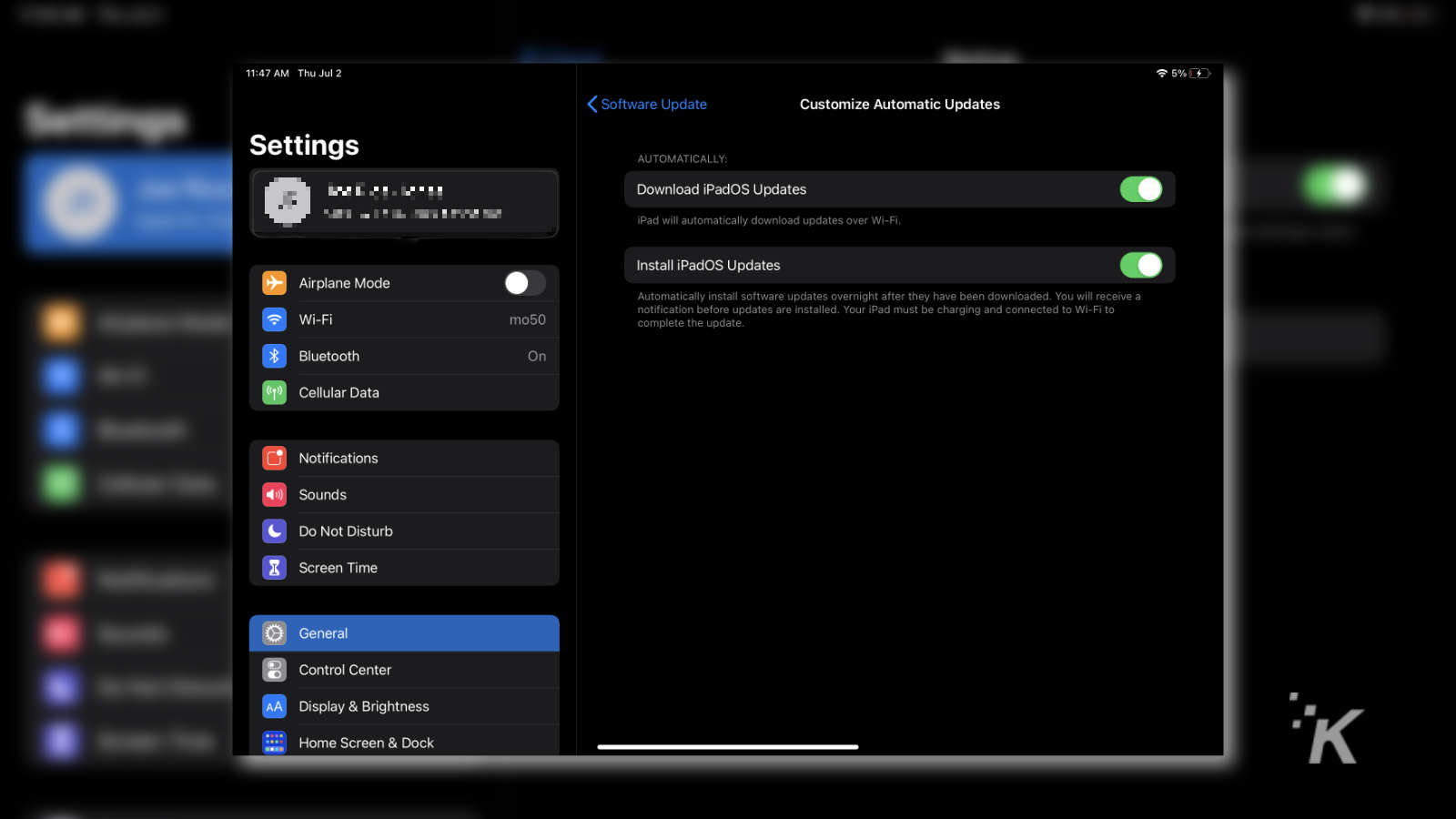1456x819 pixels.
Task: Click the 11:47 AM time in status bar
Action: [x=268, y=73]
